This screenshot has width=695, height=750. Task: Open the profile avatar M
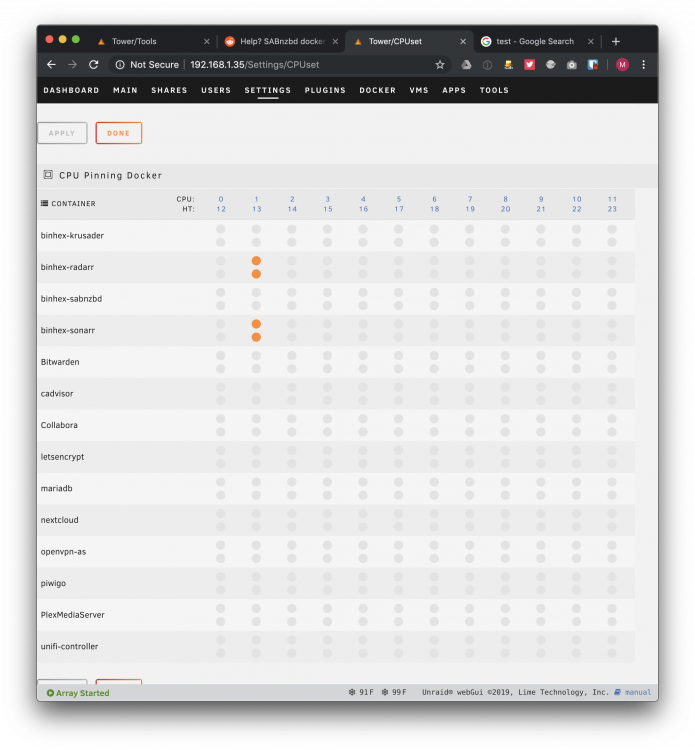[622, 65]
